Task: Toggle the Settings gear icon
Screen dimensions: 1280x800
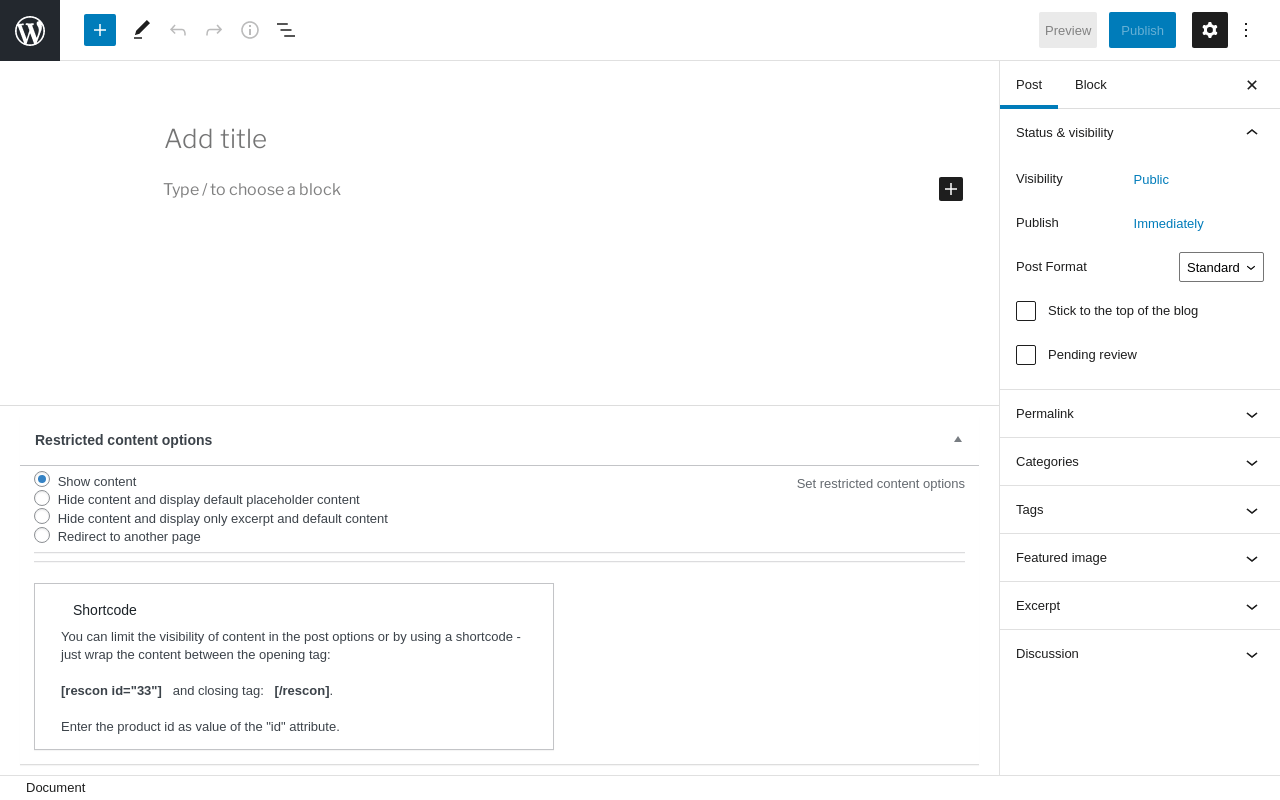Action: coord(1210,30)
